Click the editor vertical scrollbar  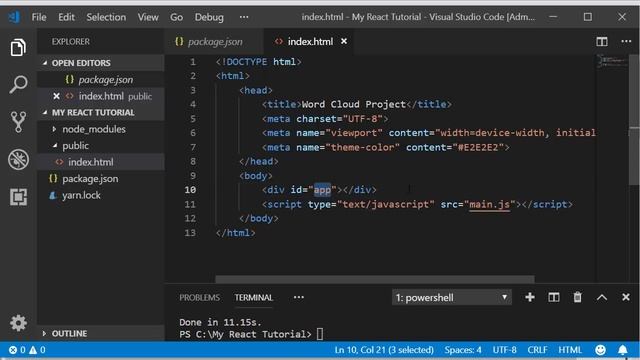point(634,120)
